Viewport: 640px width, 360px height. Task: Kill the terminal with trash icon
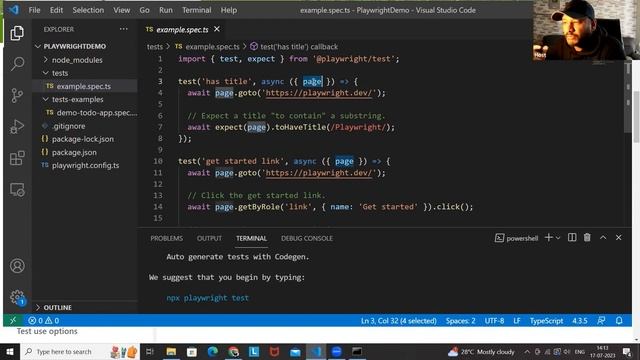587,238
